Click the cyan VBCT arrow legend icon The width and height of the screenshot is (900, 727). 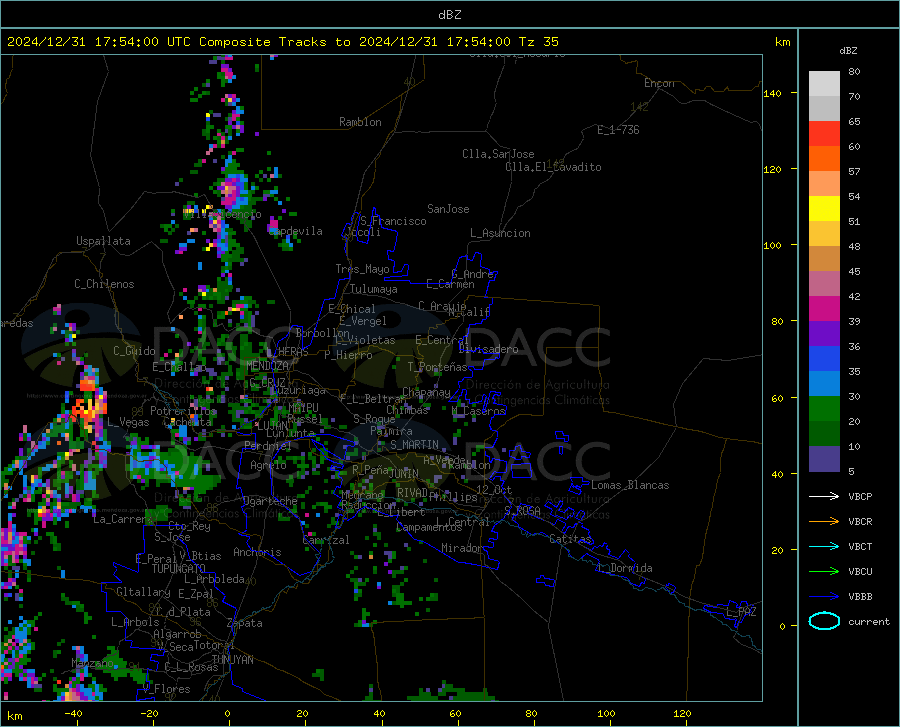click(824, 546)
